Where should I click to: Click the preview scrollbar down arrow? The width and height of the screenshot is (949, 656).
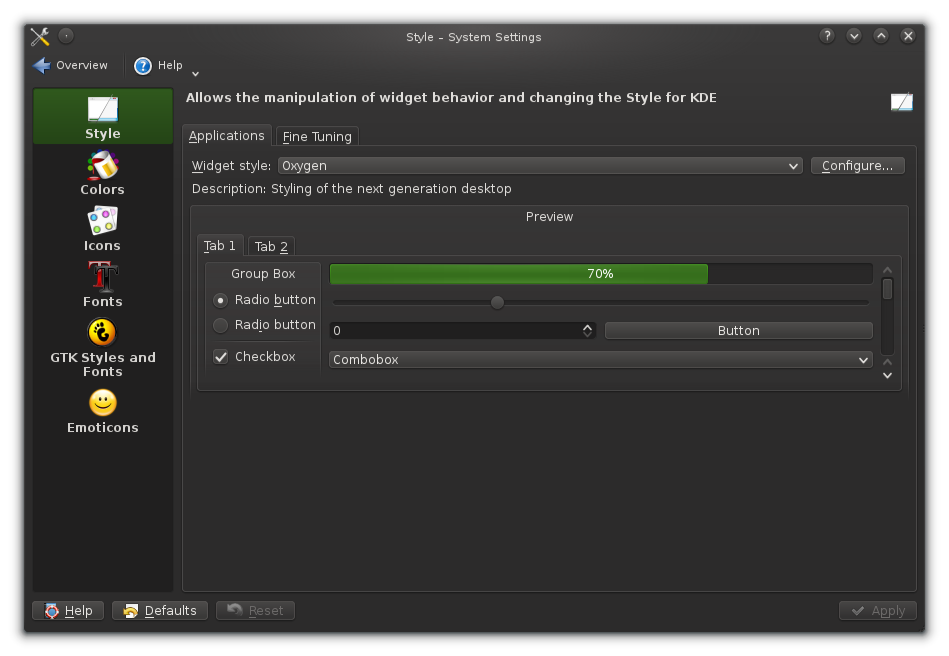pos(887,375)
